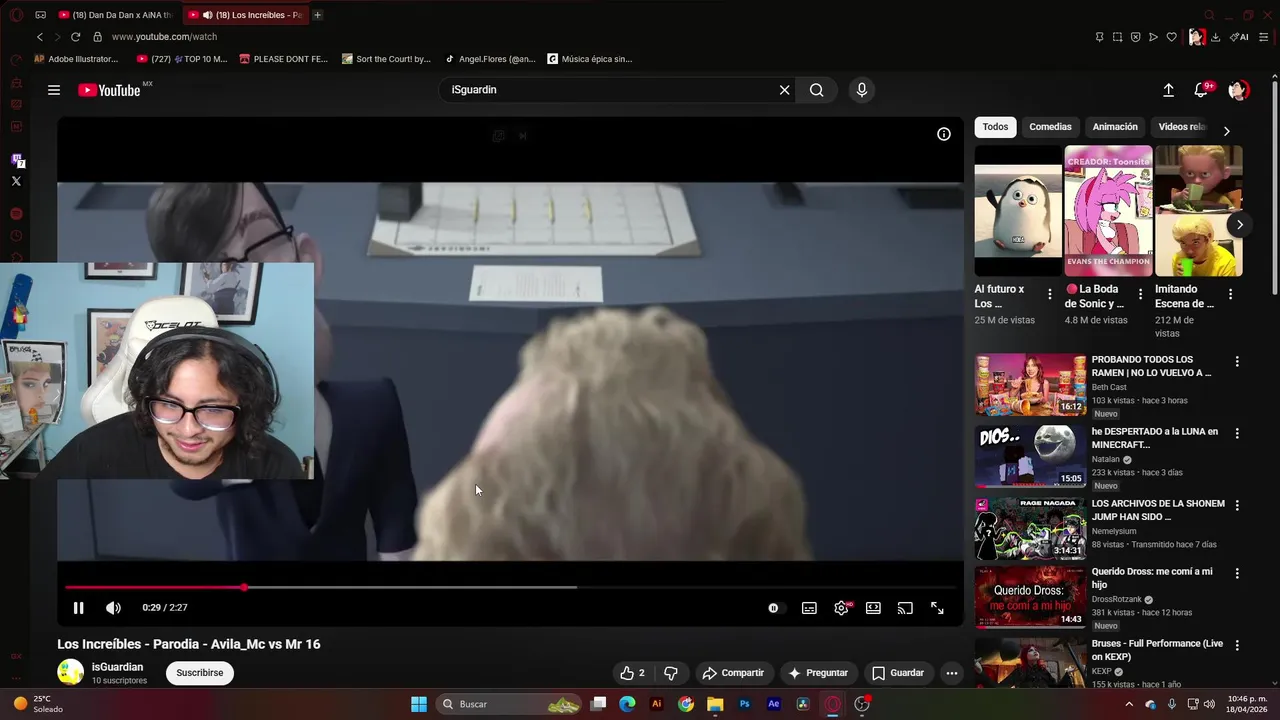Toggle subtitles/closed captions

(x=809, y=608)
